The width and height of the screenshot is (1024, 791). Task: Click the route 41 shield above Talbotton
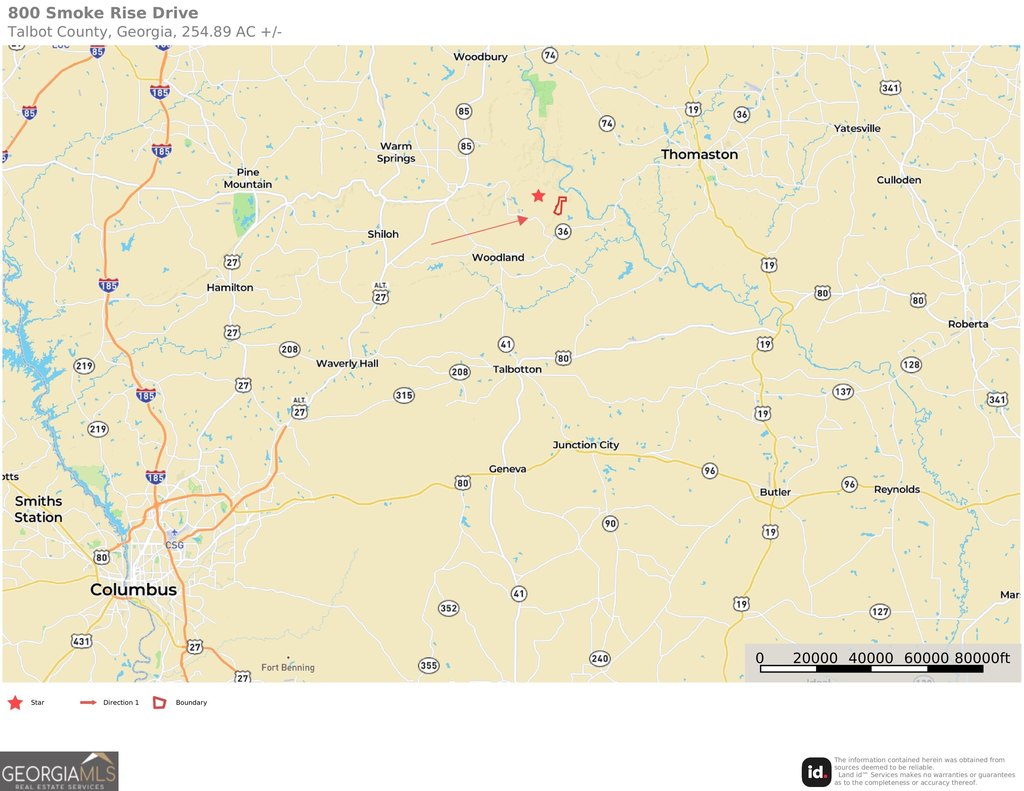506,344
